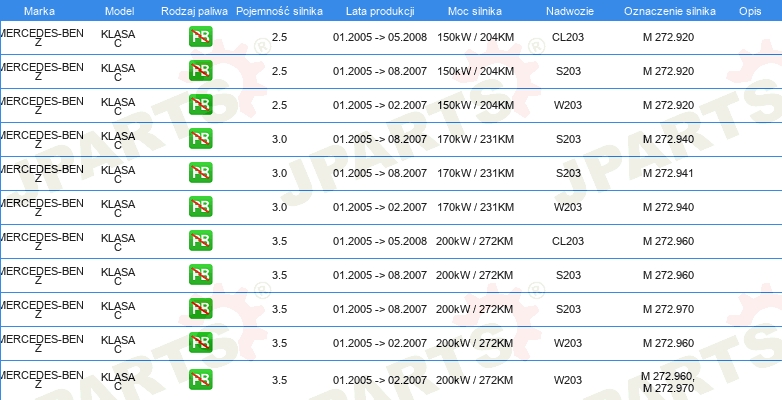The image size is (782, 400).
Task: Select '01.2005 -> 05.2008' in the 3.5 row
Action: point(380,241)
